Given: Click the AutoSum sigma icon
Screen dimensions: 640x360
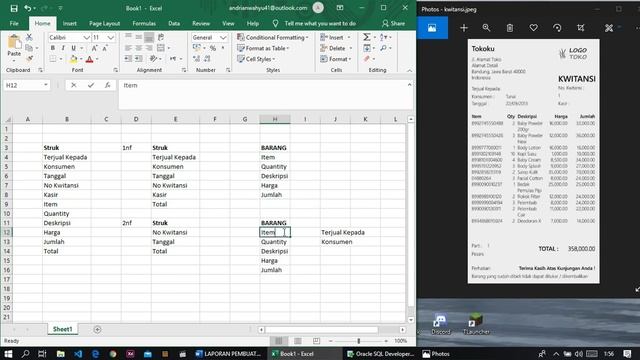Looking at the screenshot, I should coord(367,37).
